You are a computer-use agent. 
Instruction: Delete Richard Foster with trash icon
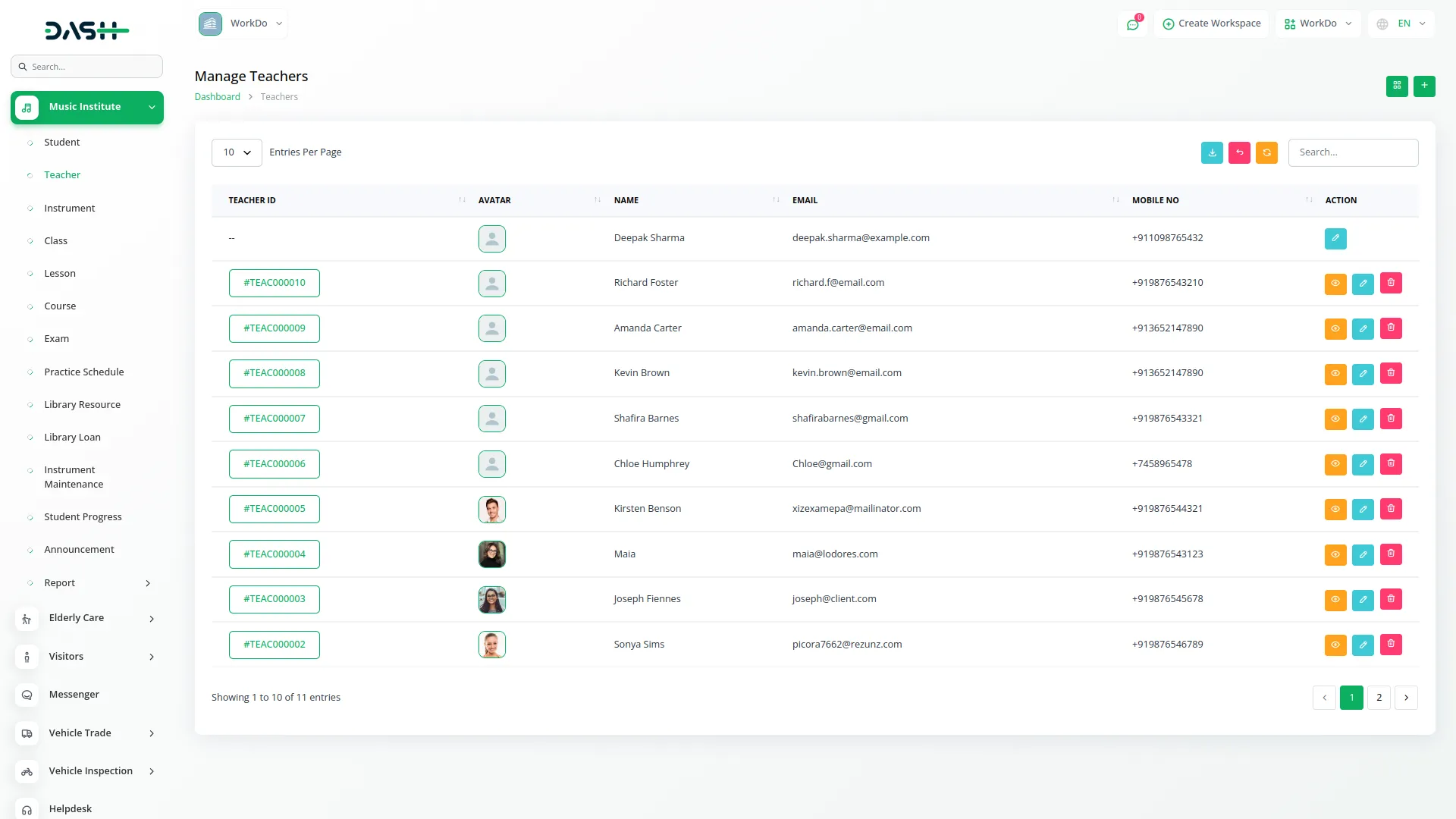[x=1391, y=283]
